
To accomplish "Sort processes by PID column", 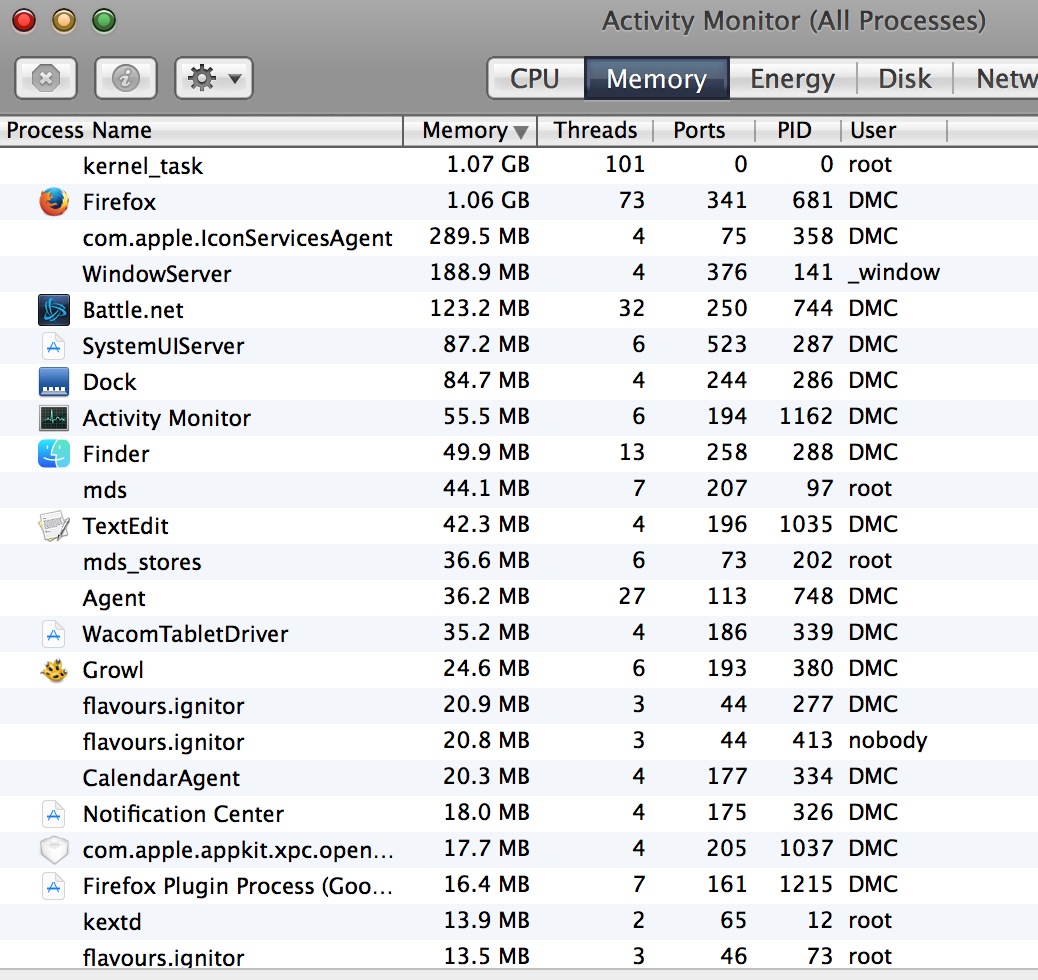I will [795, 130].
